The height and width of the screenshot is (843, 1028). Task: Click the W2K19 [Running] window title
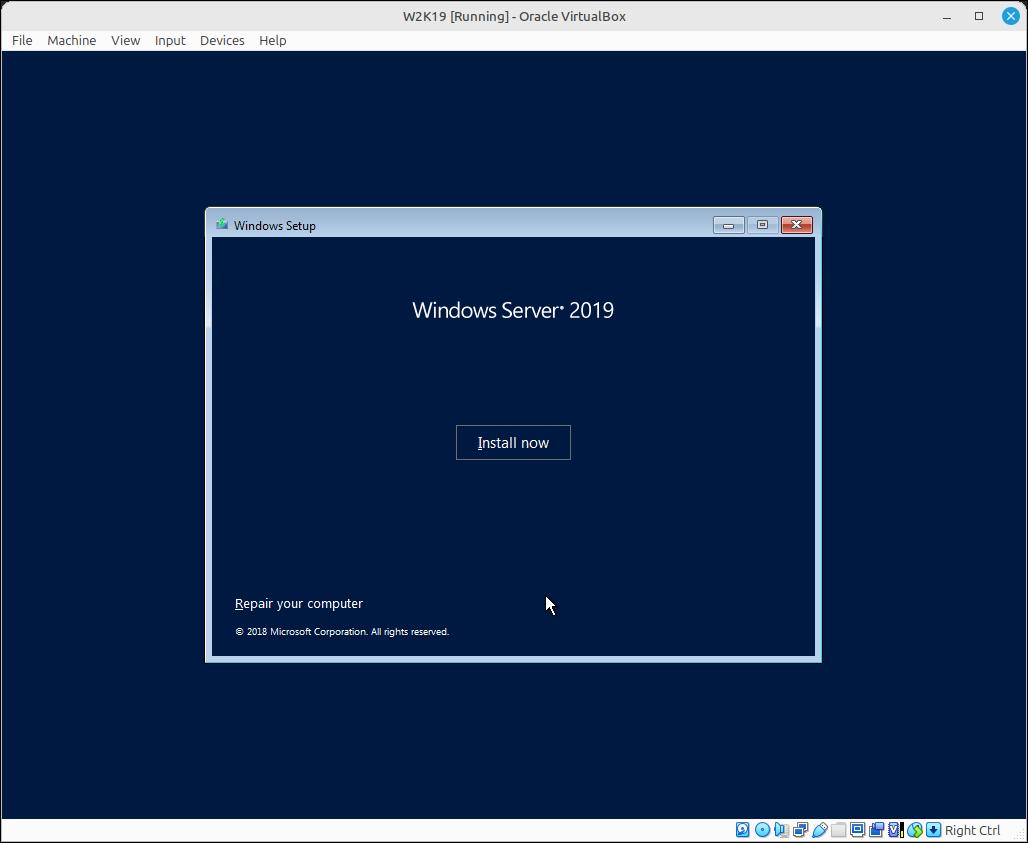tap(515, 16)
